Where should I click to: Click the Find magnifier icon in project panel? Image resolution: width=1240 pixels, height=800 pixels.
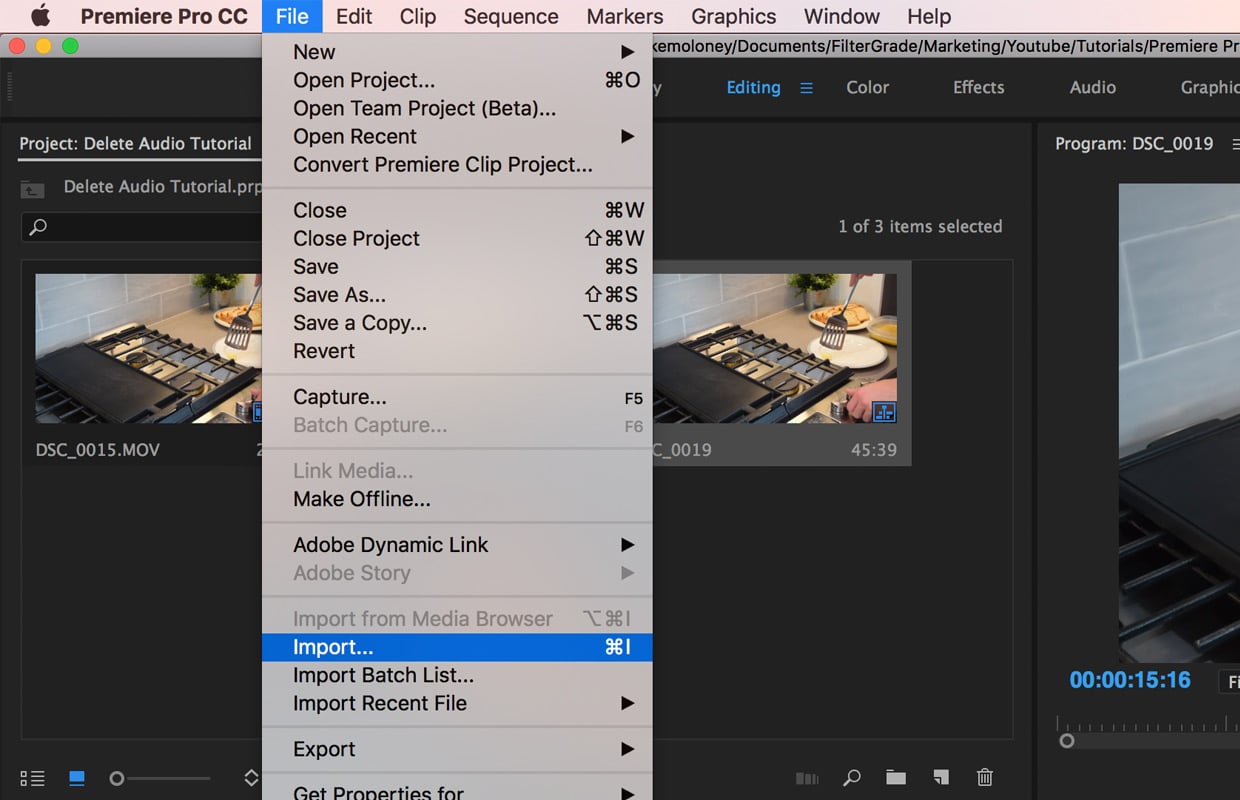852,777
